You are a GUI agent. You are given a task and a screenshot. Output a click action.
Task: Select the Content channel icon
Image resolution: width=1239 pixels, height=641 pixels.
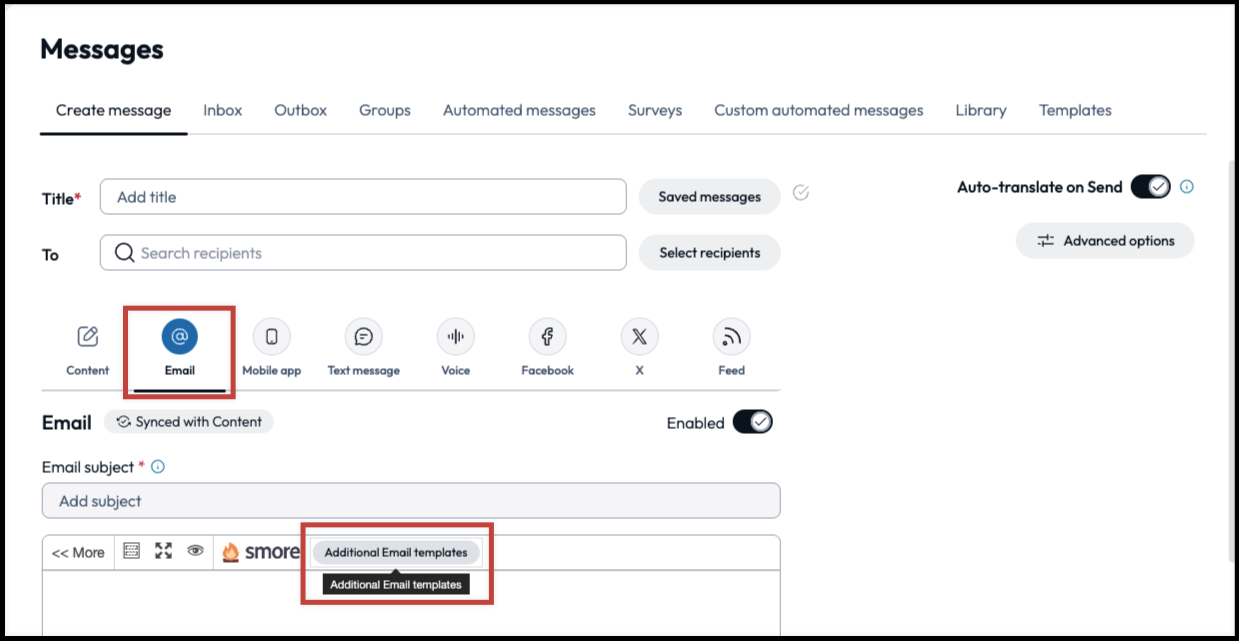pos(88,337)
